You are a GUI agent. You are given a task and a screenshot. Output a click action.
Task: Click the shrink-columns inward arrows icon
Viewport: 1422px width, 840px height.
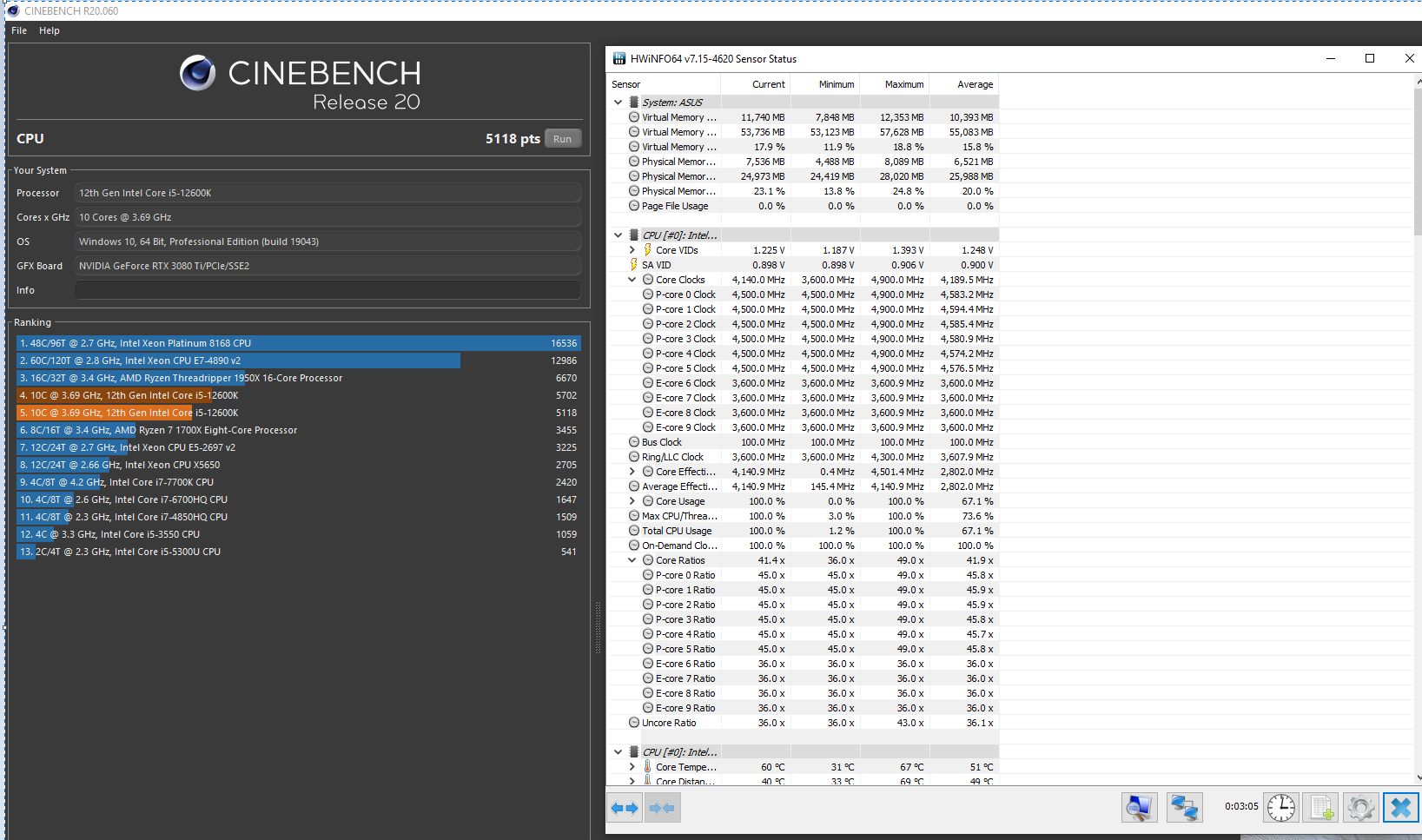pyautogui.click(x=662, y=808)
